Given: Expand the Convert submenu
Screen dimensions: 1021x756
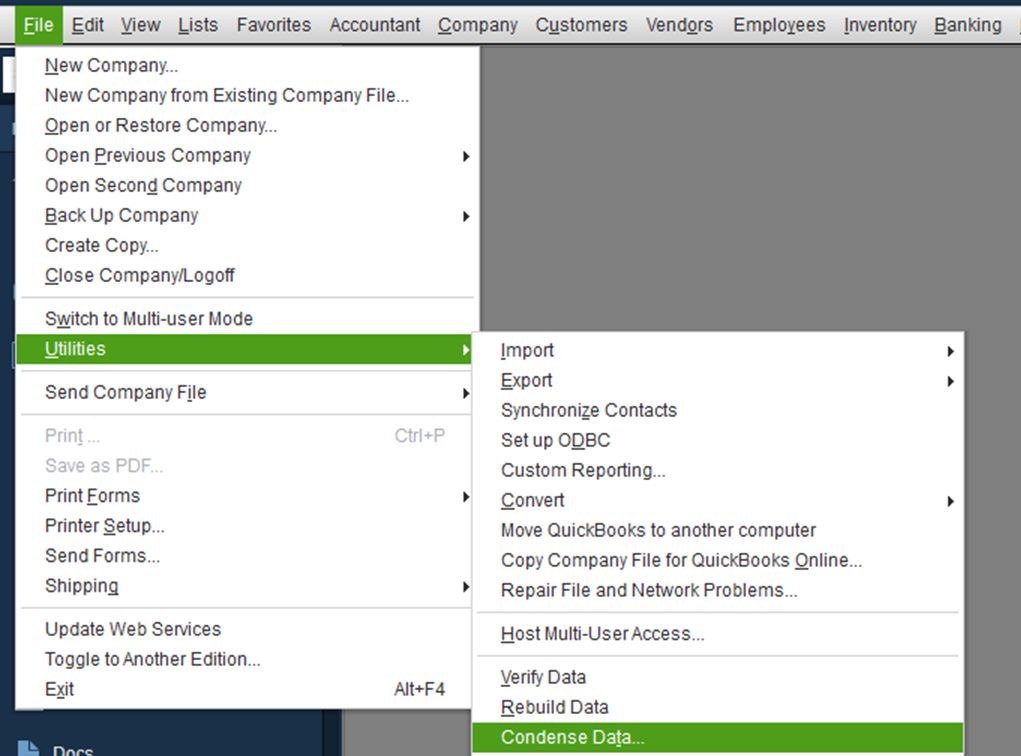Looking at the screenshot, I should click(x=532, y=500).
